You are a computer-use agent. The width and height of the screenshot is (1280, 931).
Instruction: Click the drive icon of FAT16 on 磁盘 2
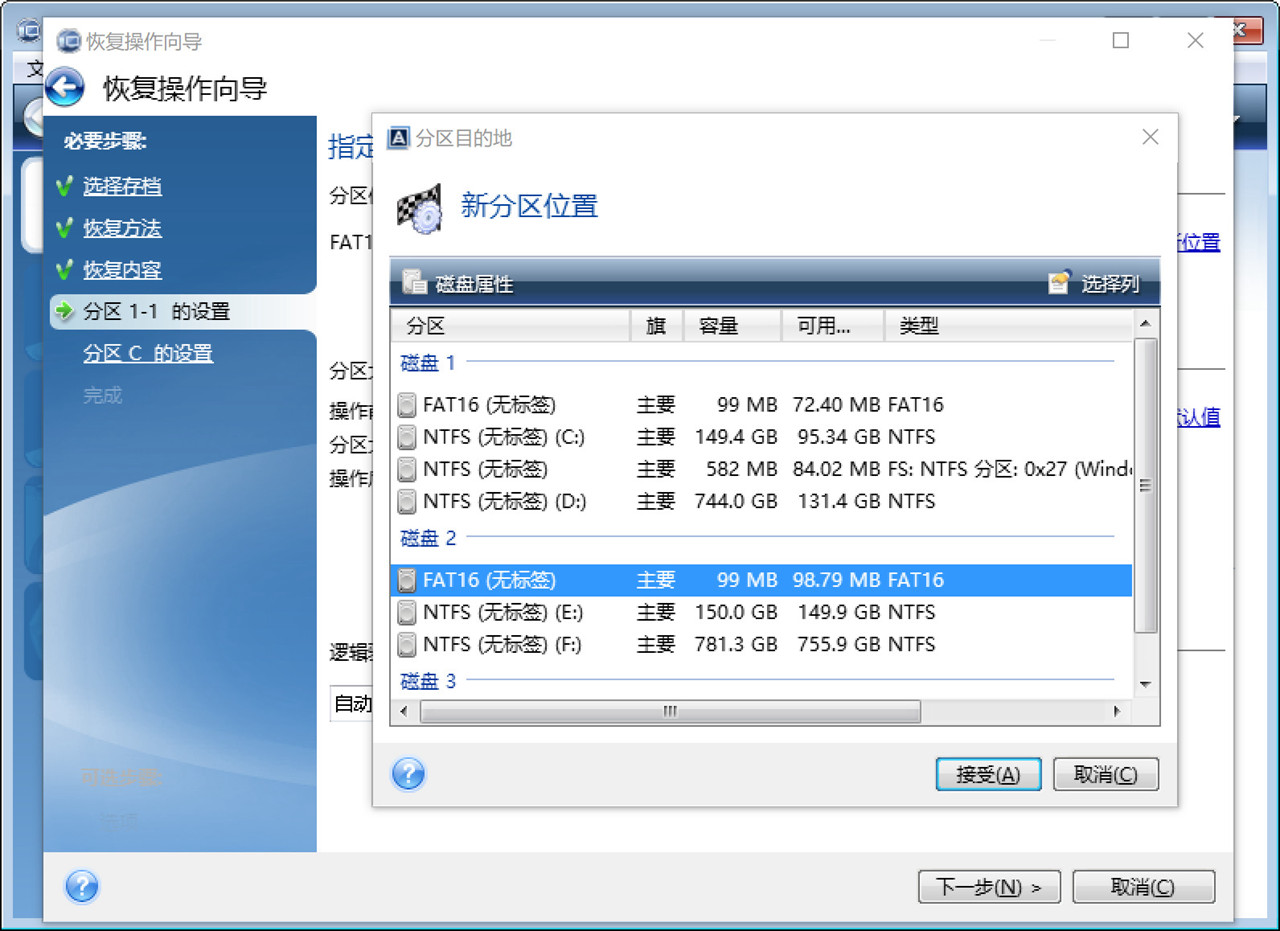coord(407,580)
